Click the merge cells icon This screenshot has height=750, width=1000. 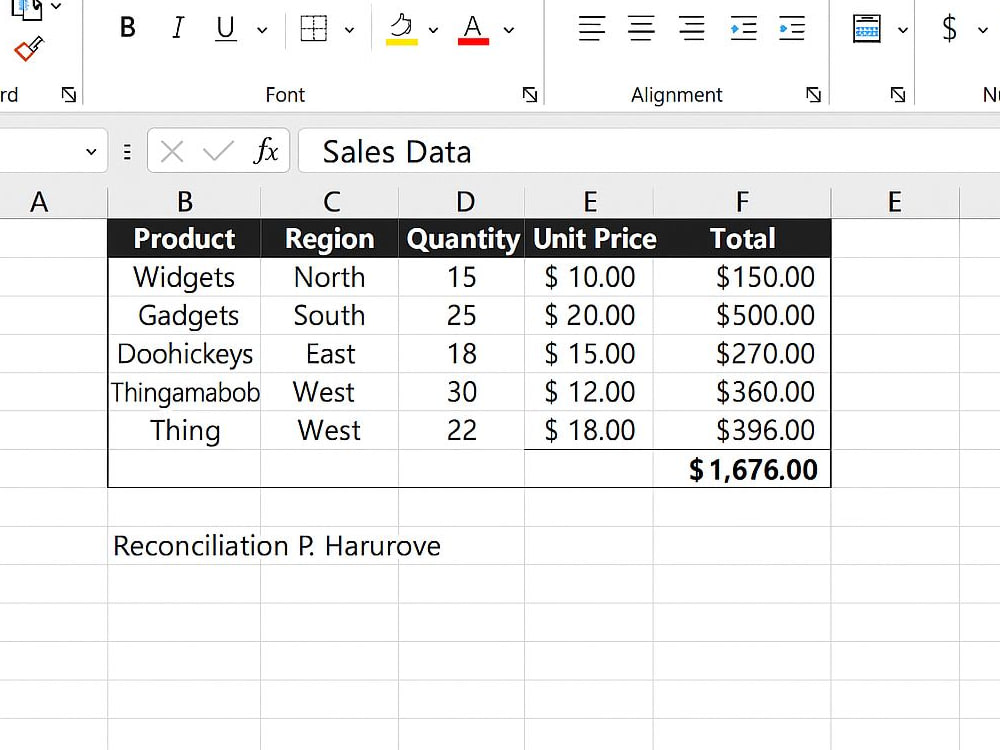[x=867, y=29]
